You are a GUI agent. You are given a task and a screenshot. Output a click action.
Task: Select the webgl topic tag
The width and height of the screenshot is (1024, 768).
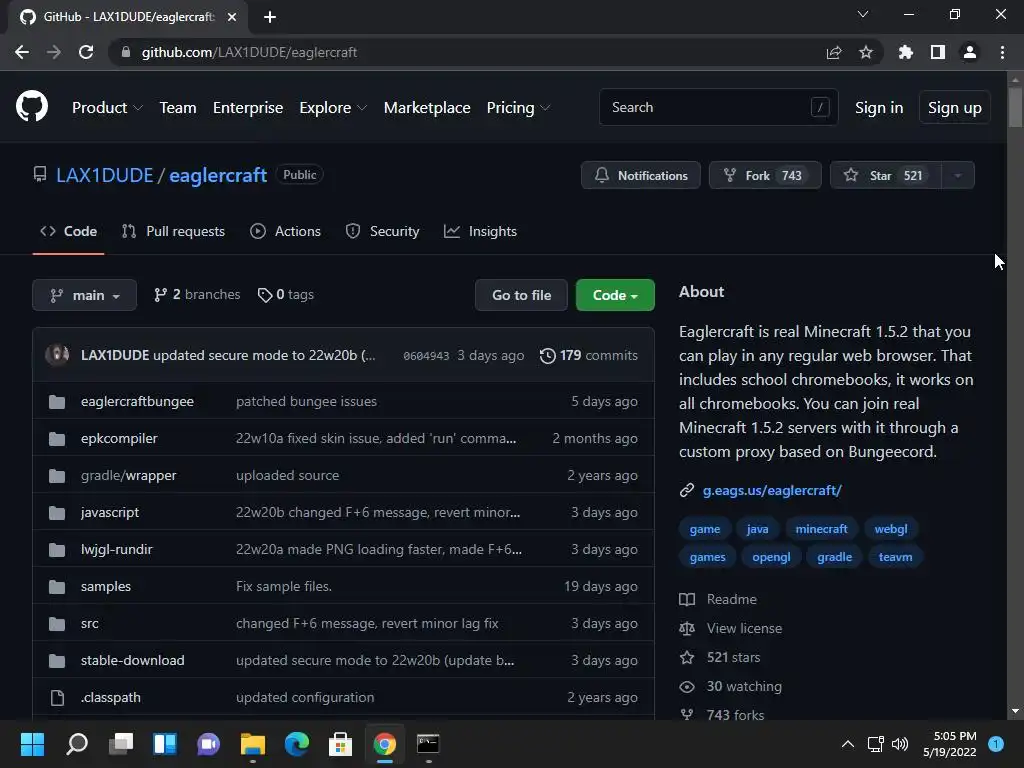pyautogui.click(x=891, y=529)
